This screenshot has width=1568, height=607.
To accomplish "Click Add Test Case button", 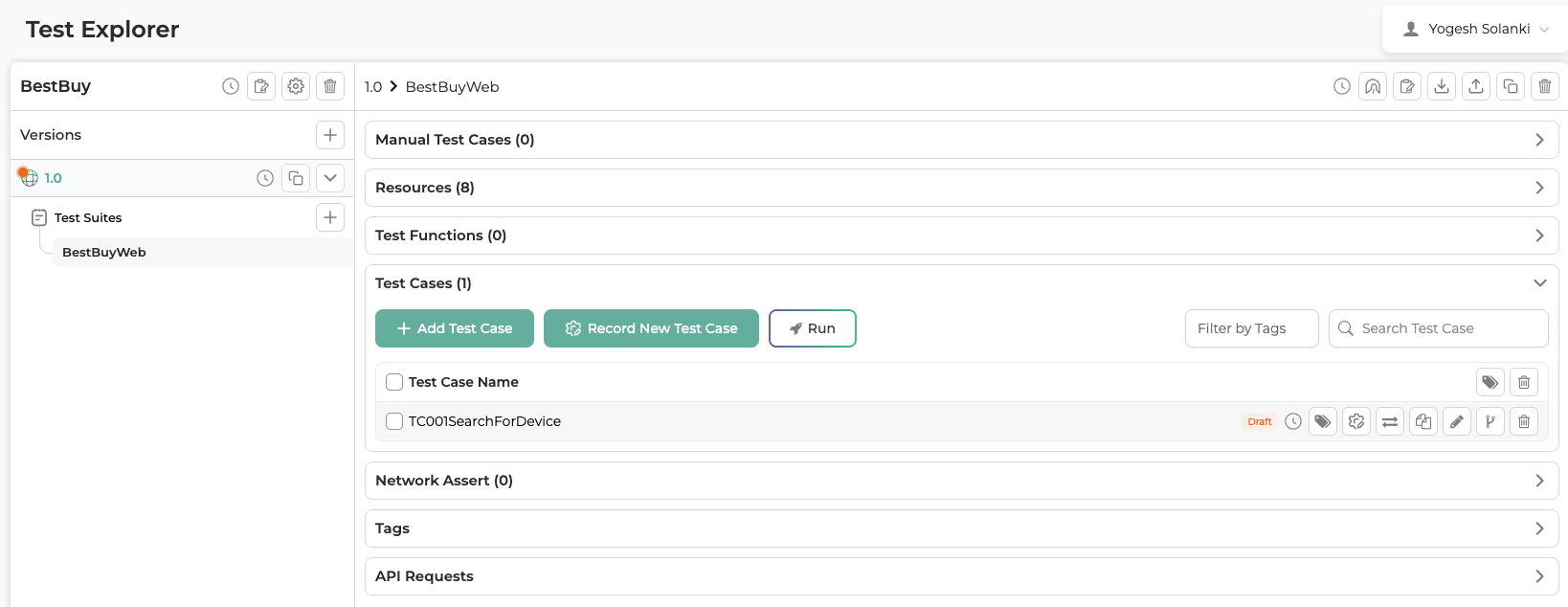I will [x=455, y=328].
